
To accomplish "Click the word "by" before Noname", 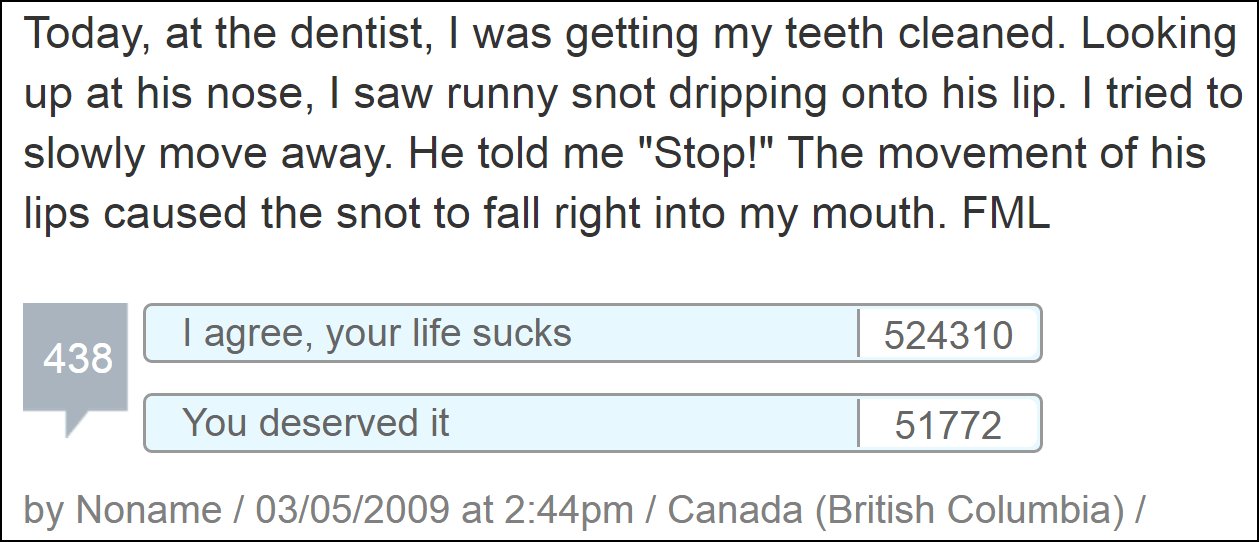I will pos(44,511).
